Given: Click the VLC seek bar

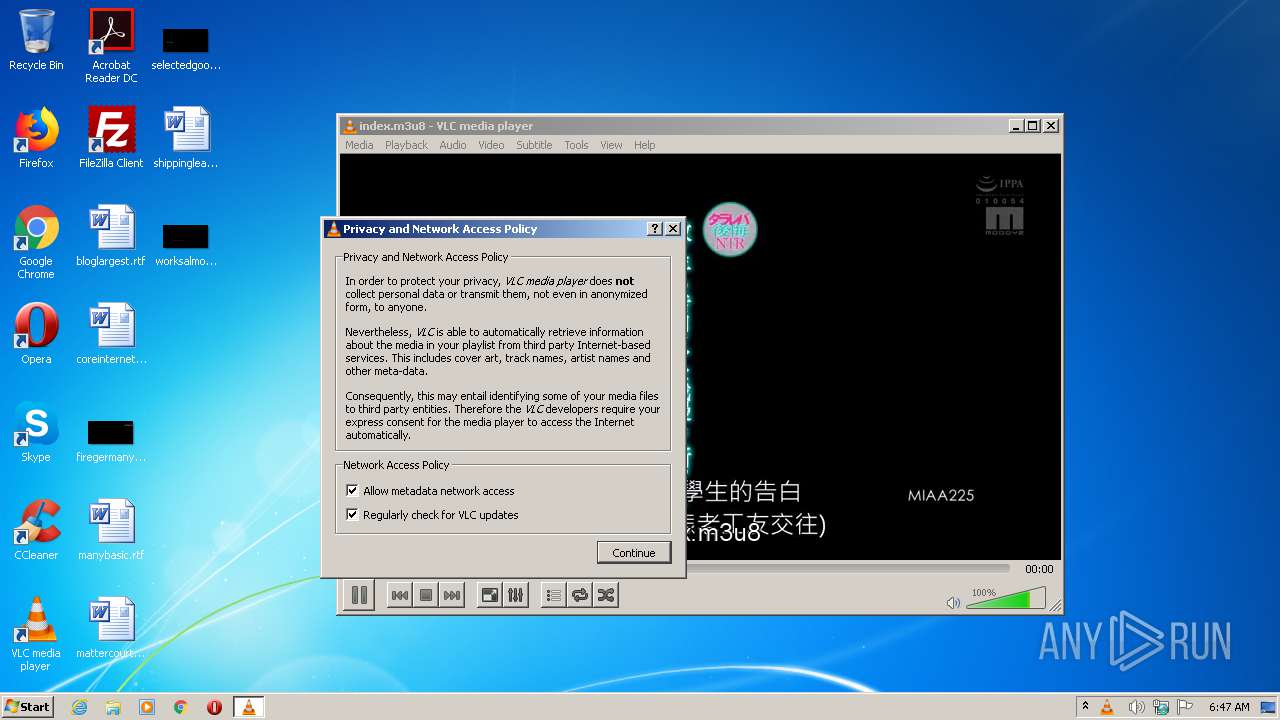Looking at the screenshot, I should tap(850, 568).
